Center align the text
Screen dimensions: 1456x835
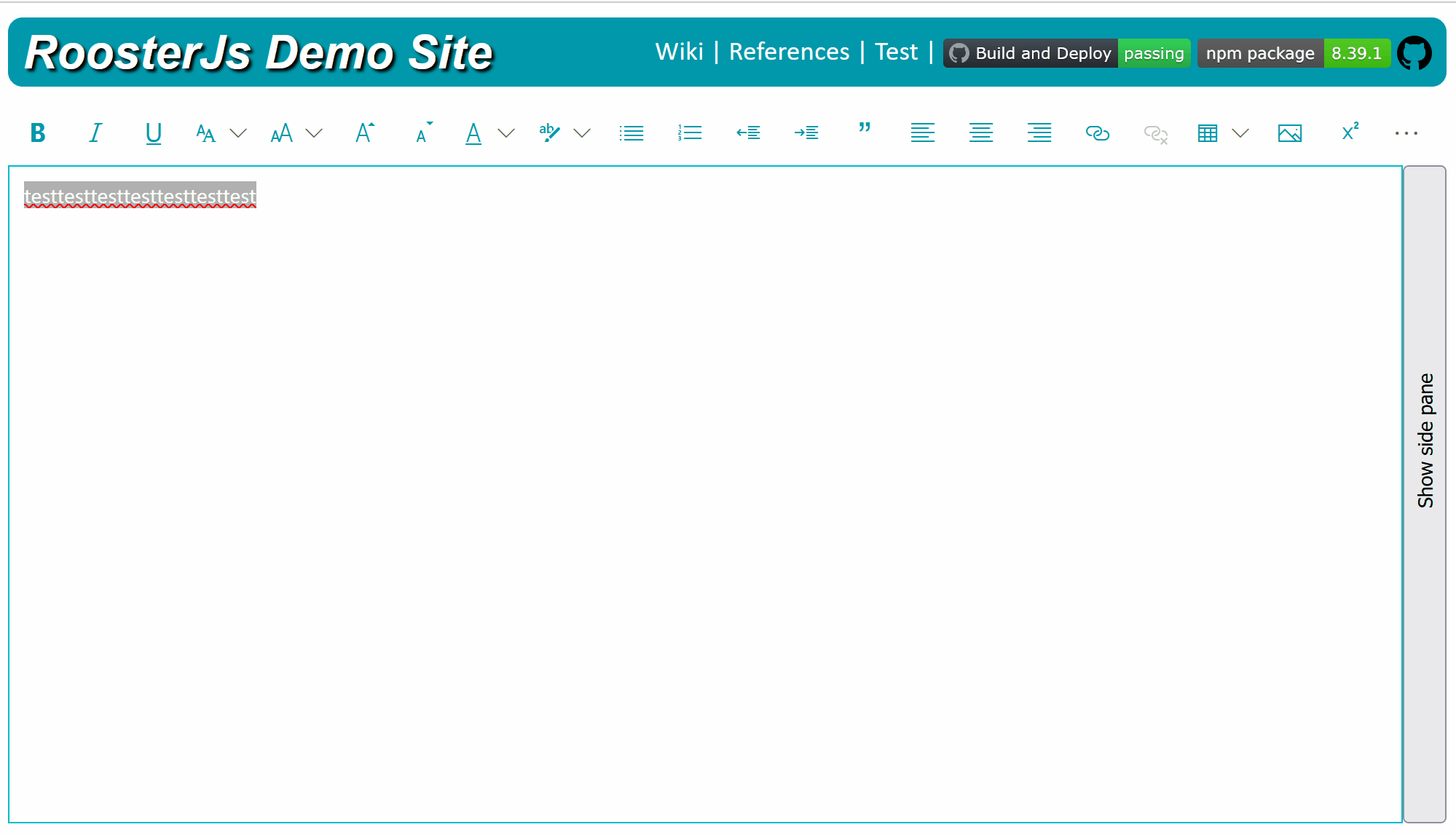pyautogui.click(x=981, y=132)
